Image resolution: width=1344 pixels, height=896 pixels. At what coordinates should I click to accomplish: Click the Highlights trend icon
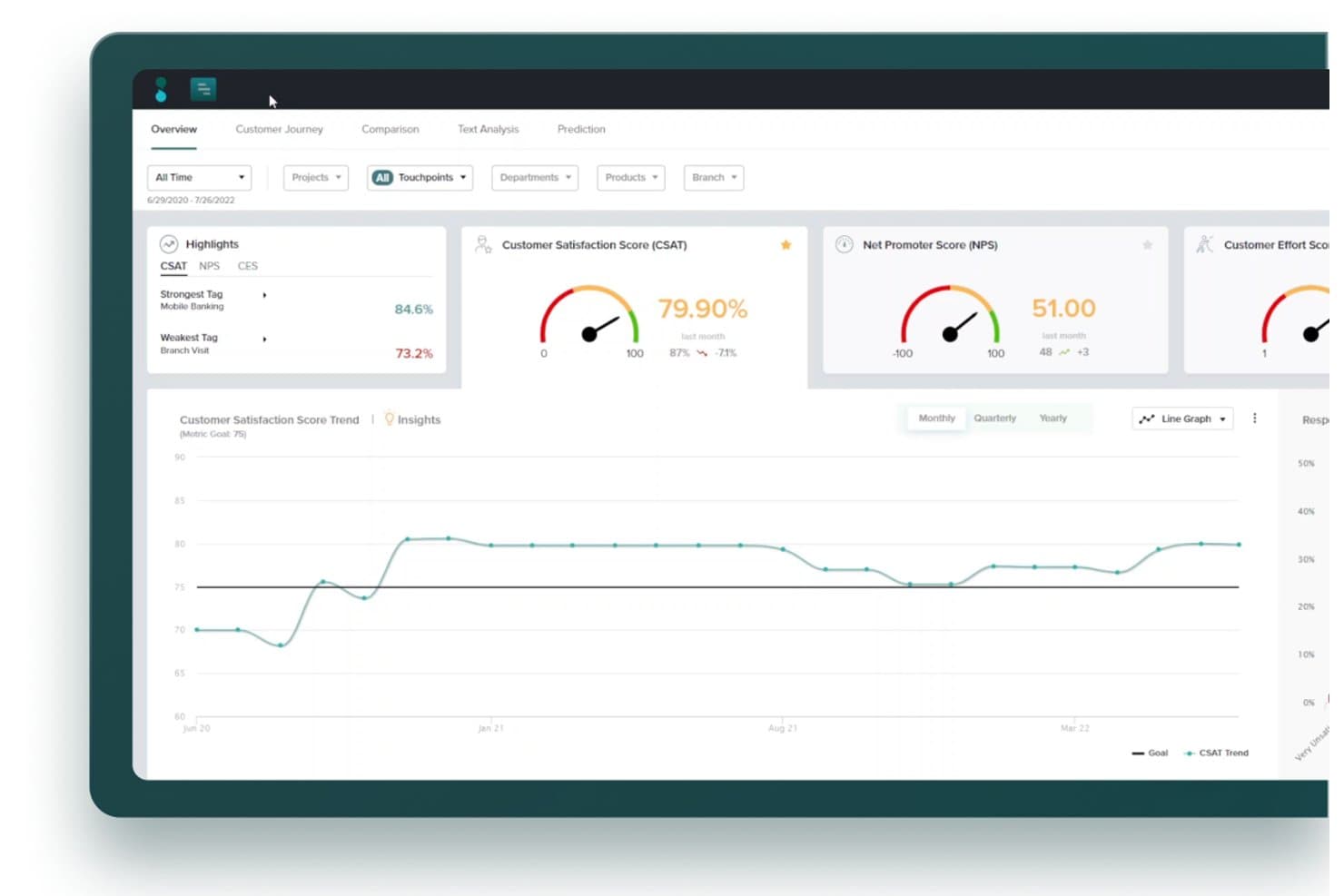click(169, 244)
